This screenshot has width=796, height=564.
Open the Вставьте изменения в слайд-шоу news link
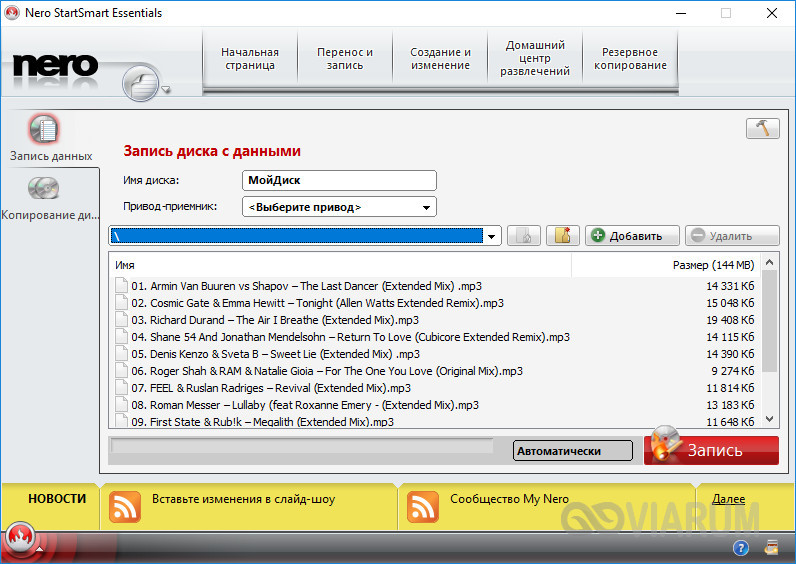point(243,499)
